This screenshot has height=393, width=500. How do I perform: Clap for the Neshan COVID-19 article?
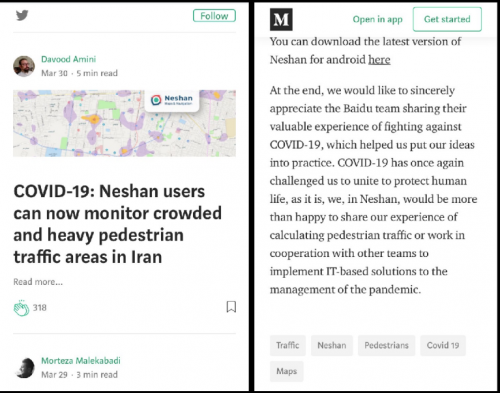tap(21, 308)
